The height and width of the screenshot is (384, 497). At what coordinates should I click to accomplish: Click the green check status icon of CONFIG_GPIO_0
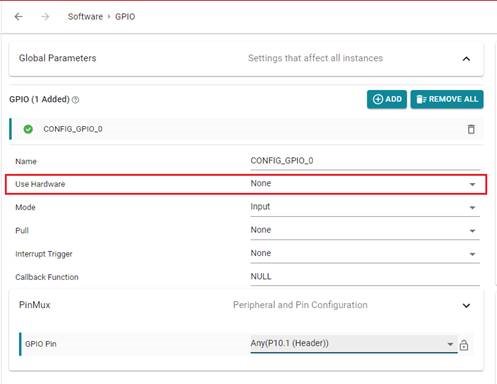pyautogui.click(x=28, y=129)
